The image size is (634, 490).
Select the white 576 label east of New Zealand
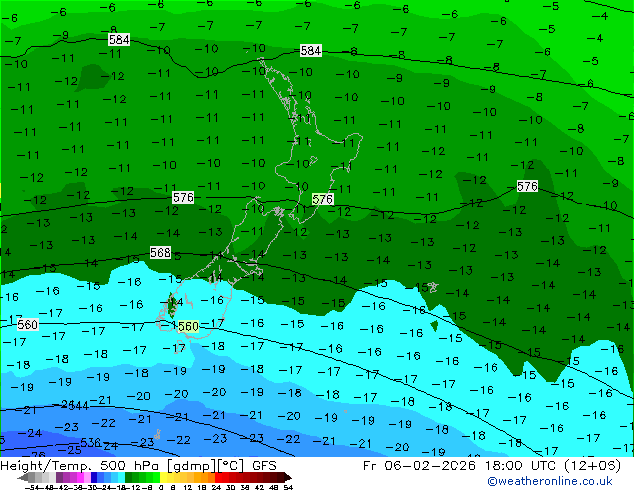point(527,186)
